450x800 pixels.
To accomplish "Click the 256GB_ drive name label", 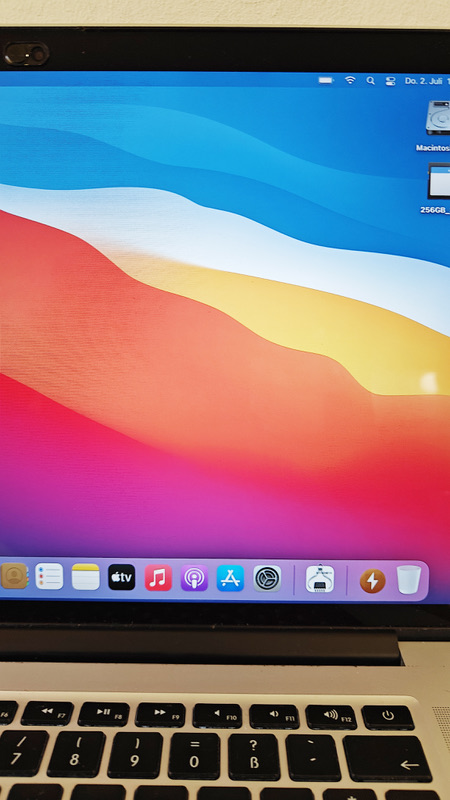I will [x=435, y=210].
